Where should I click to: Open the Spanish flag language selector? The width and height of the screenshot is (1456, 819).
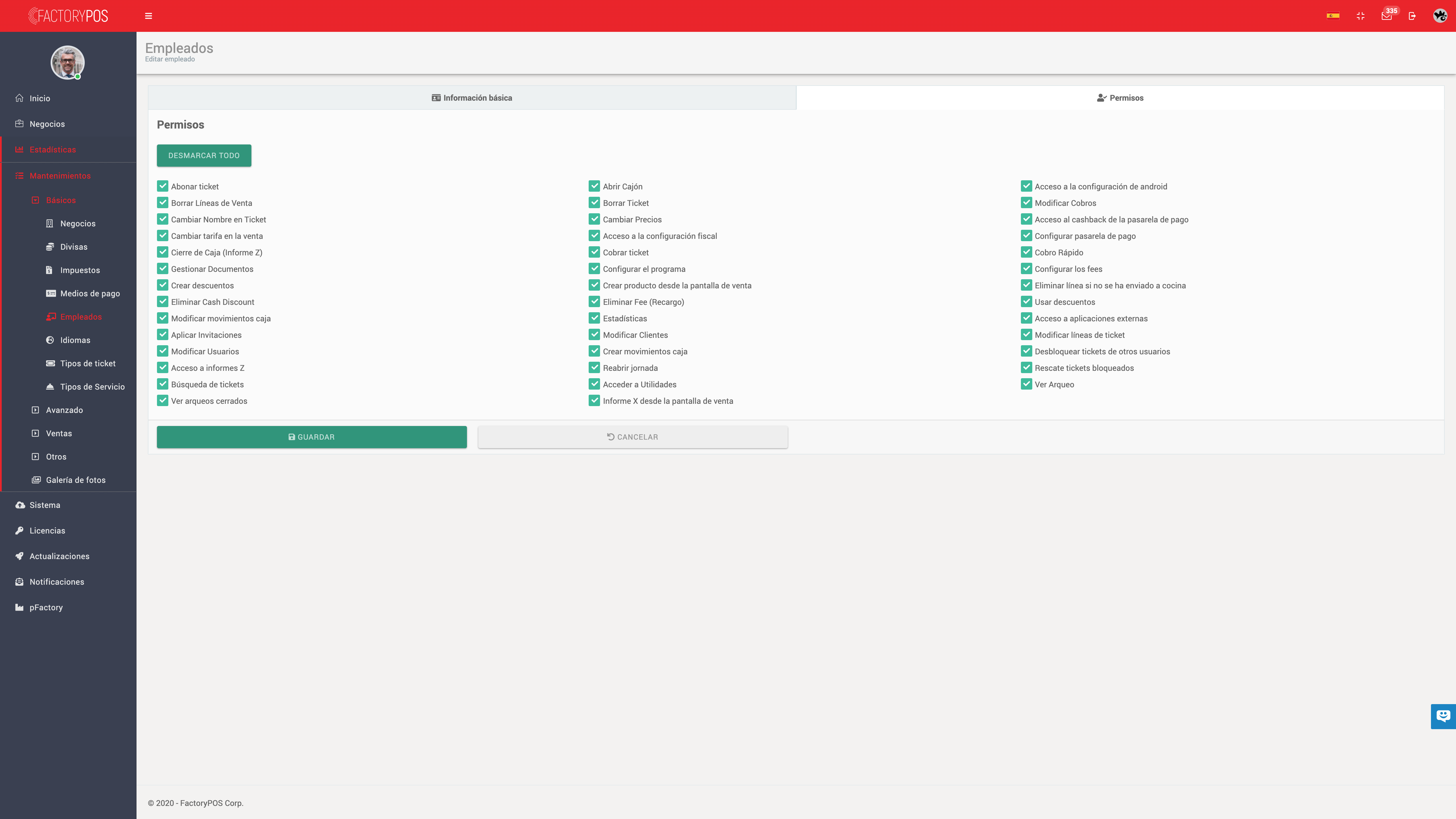1333,16
